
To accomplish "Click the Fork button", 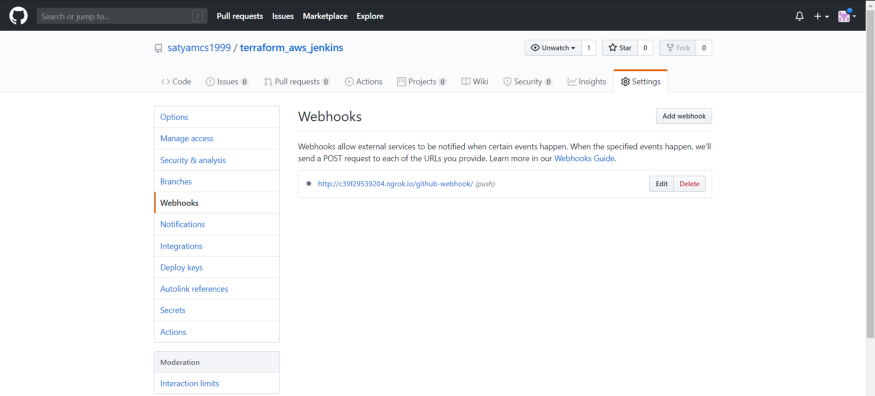I will pyautogui.click(x=677, y=48).
